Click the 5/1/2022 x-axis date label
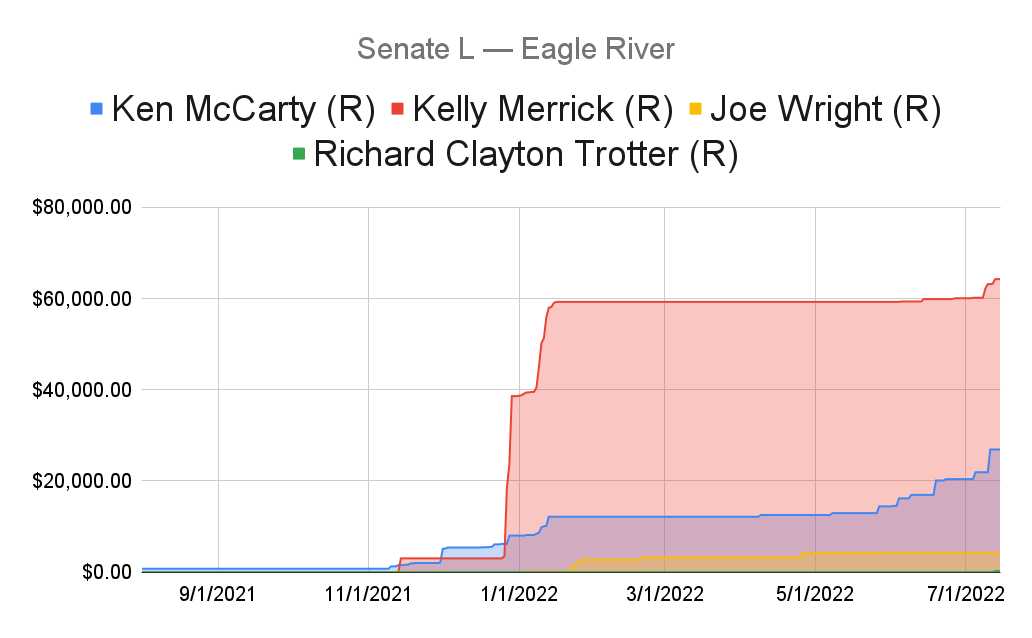The width and height of the screenshot is (1032, 638). [x=815, y=595]
